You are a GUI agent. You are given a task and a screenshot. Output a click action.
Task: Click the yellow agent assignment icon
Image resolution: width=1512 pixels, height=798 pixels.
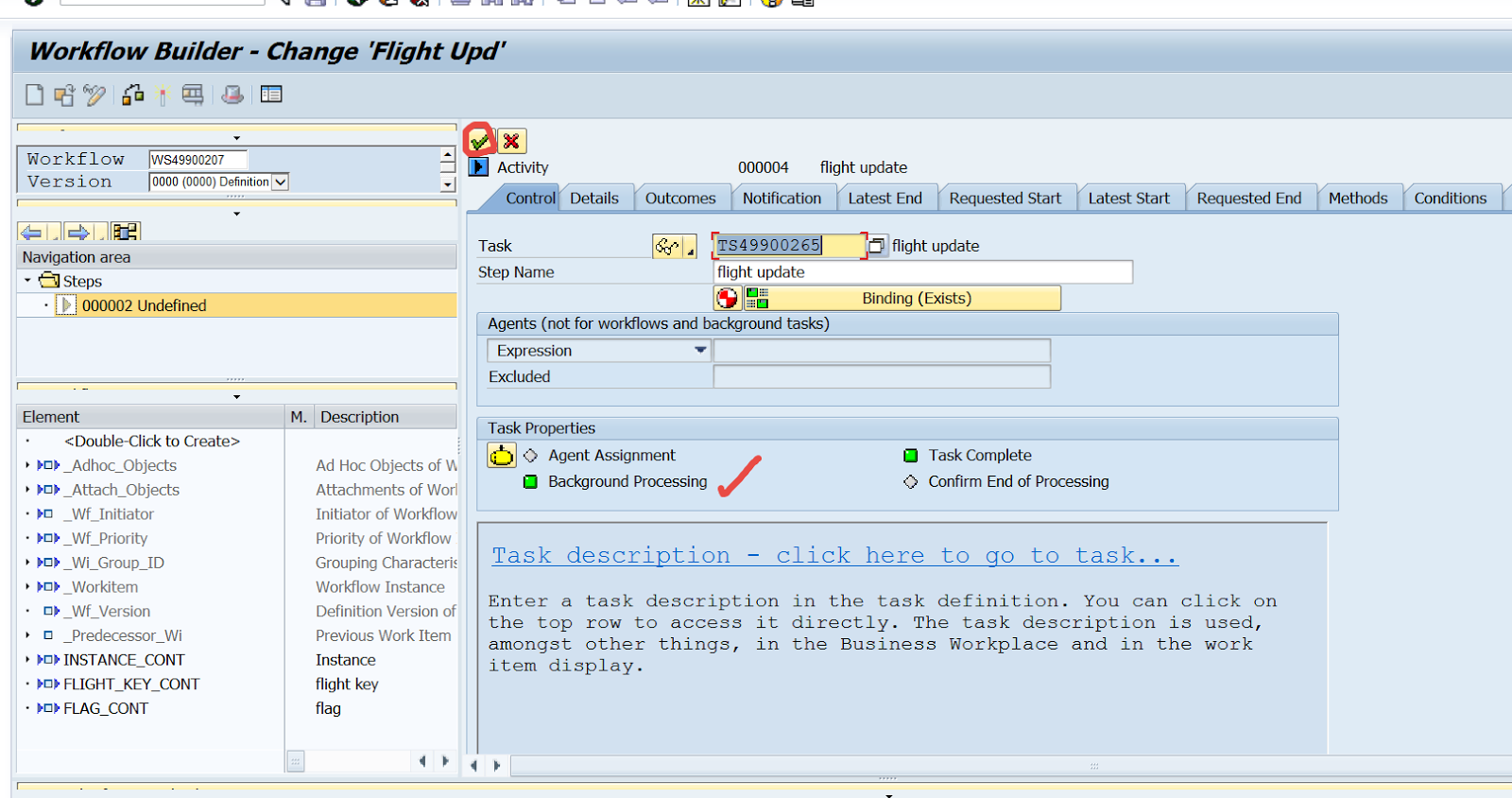click(502, 456)
